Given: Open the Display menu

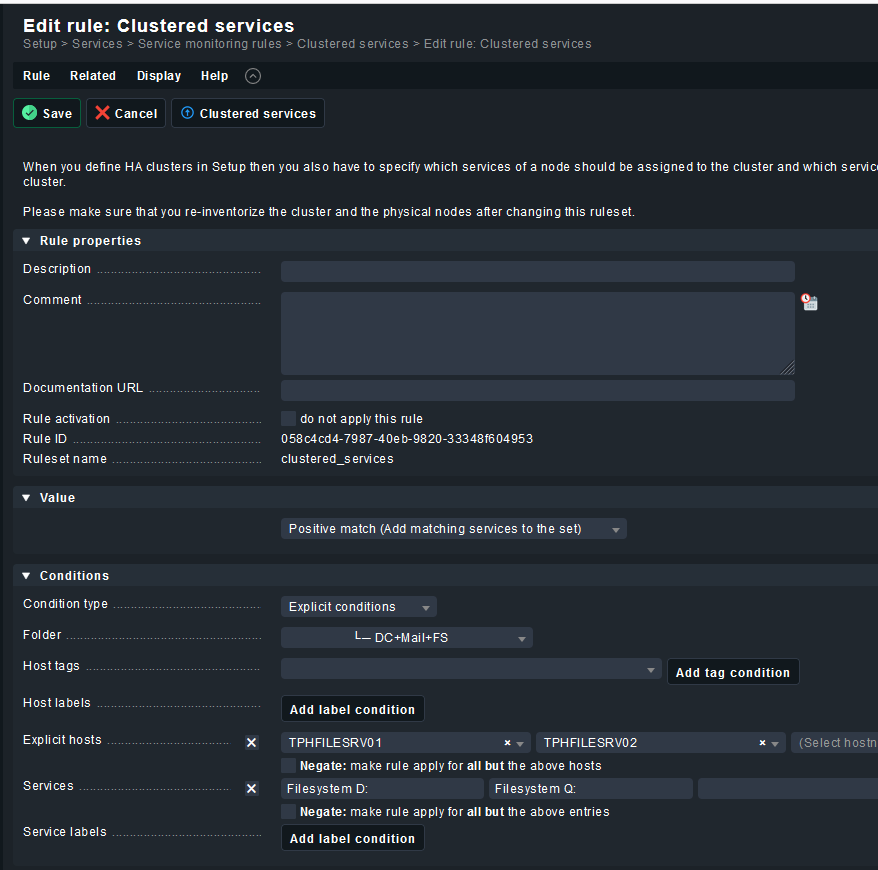Looking at the screenshot, I should click(158, 75).
